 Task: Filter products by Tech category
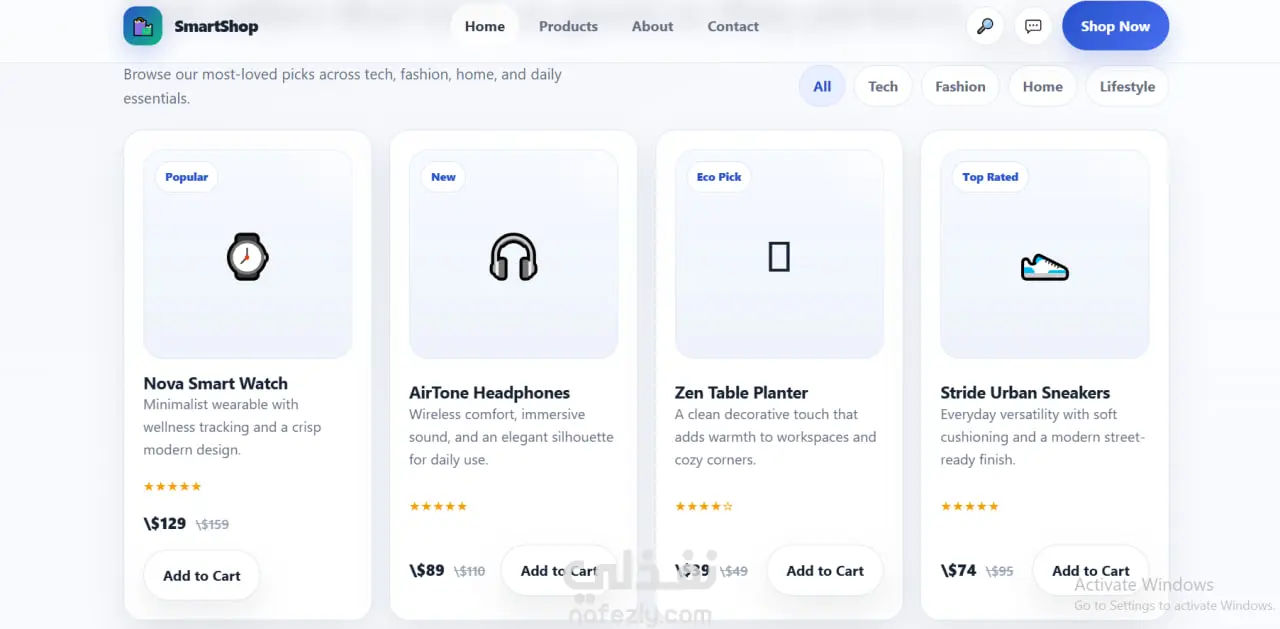[x=883, y=87]
